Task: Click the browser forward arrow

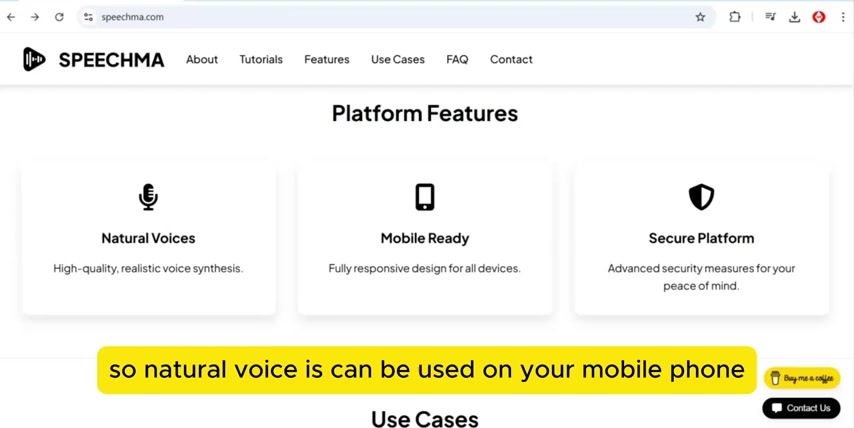Action: 35,17
